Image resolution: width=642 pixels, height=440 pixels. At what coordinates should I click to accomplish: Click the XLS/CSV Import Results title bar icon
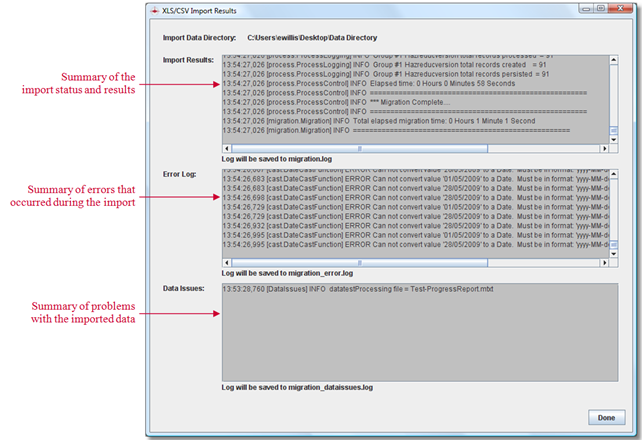153,9
